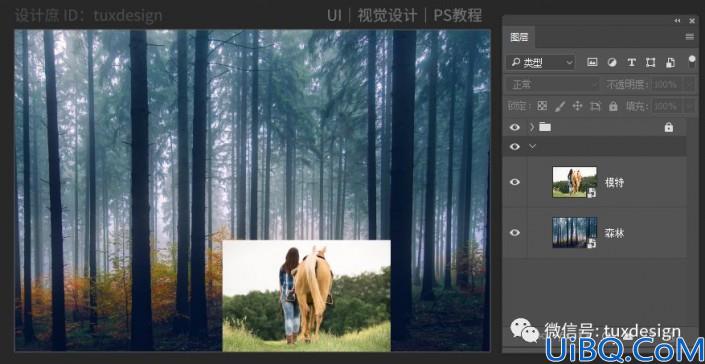The height and width of the screenshot is (364, 705).
Task: Filter layers by smart object icon
Action: pos(670,62)
